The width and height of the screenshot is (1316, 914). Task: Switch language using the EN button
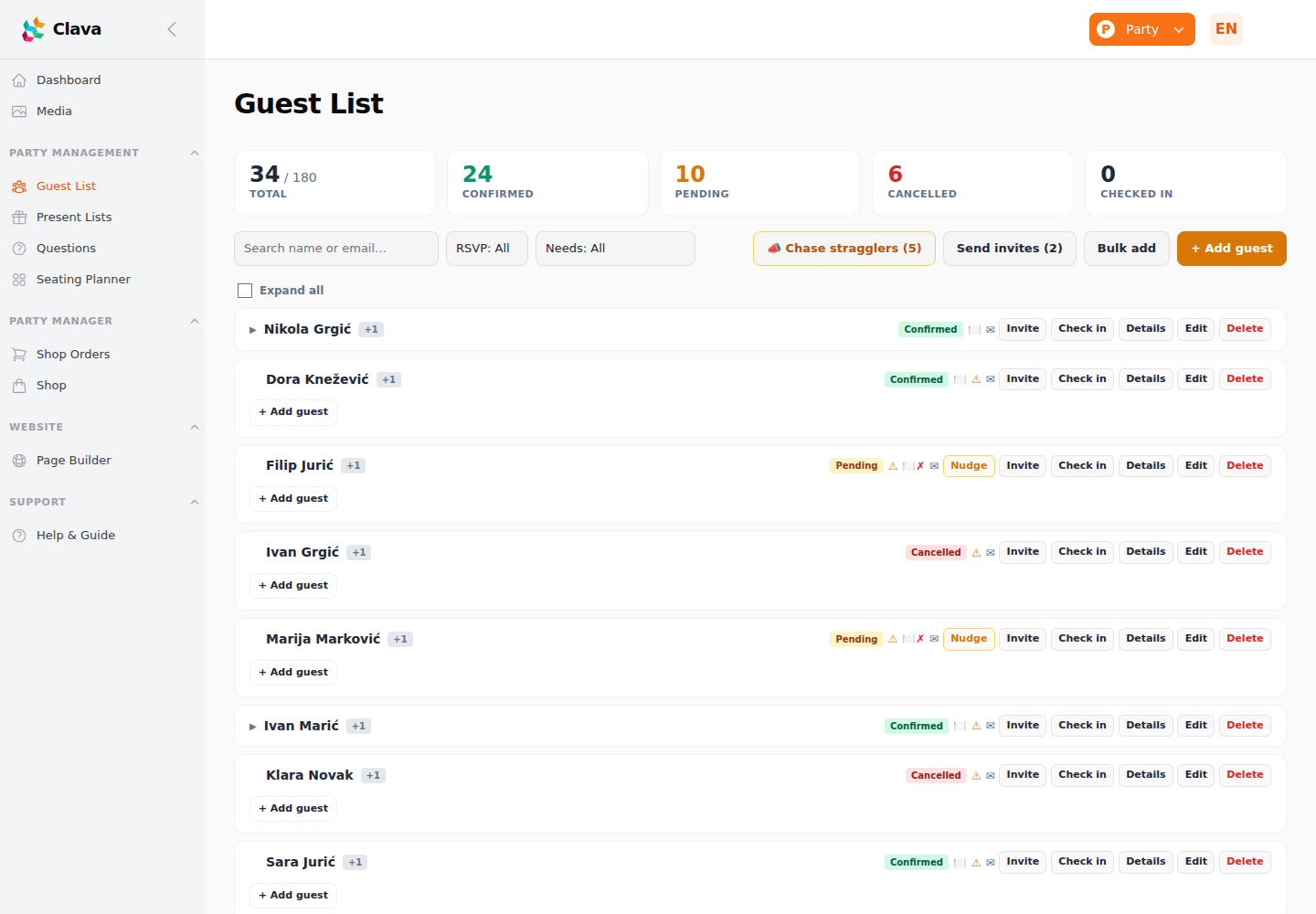pos(1226,29)
